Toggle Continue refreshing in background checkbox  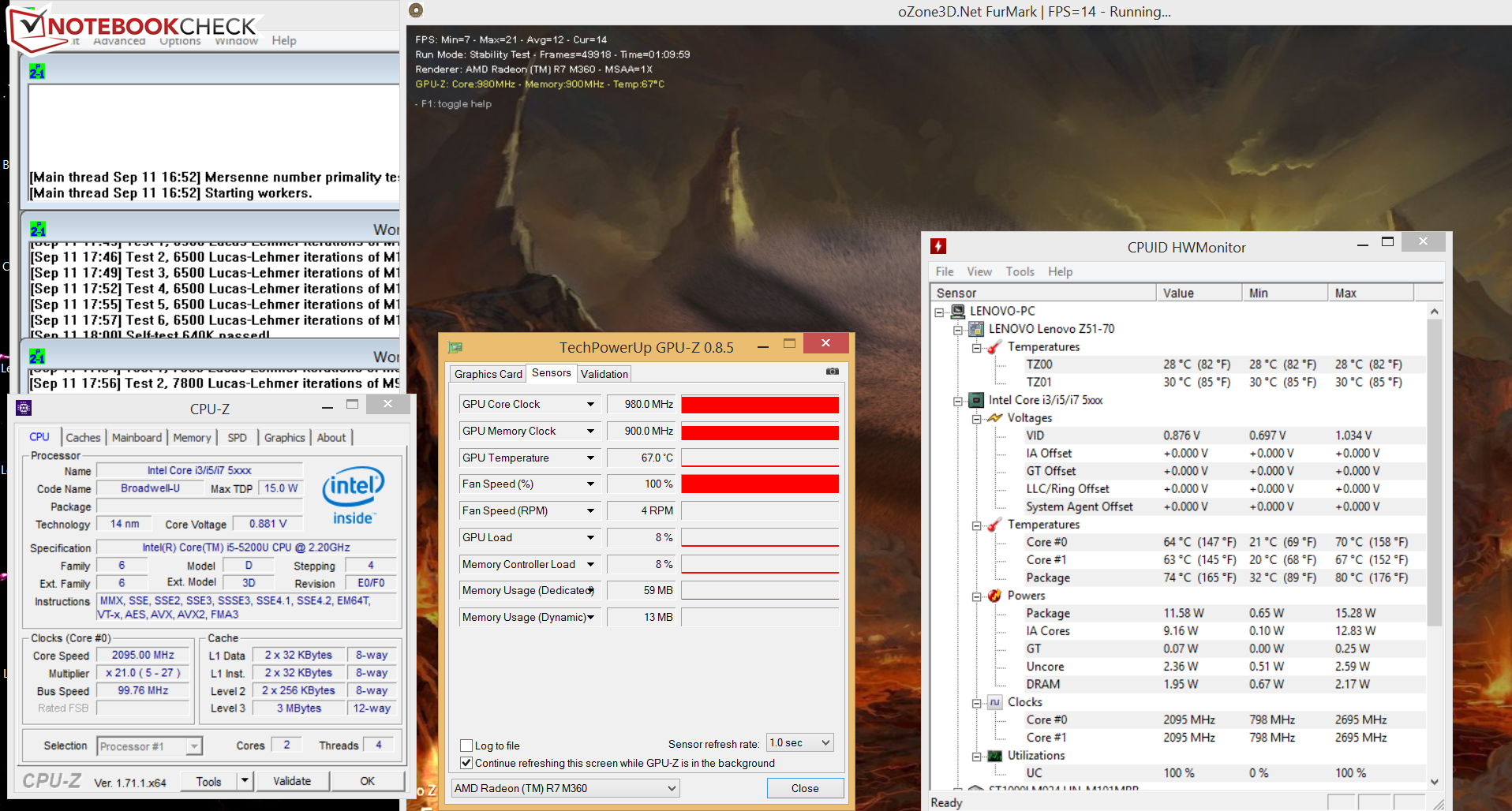click(466, 763)
